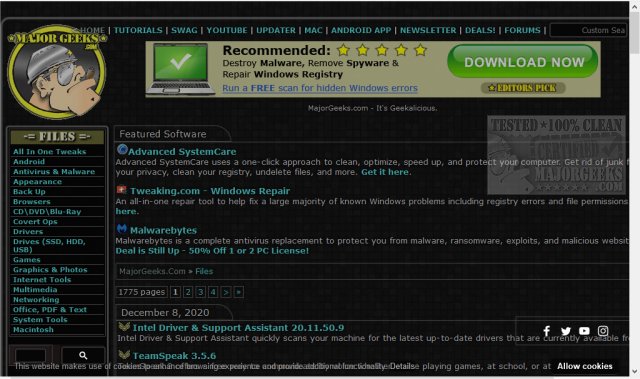The image size is (640, 379).
Task: Open the NEWSLETTER menu item
Action: pos(428,30)
